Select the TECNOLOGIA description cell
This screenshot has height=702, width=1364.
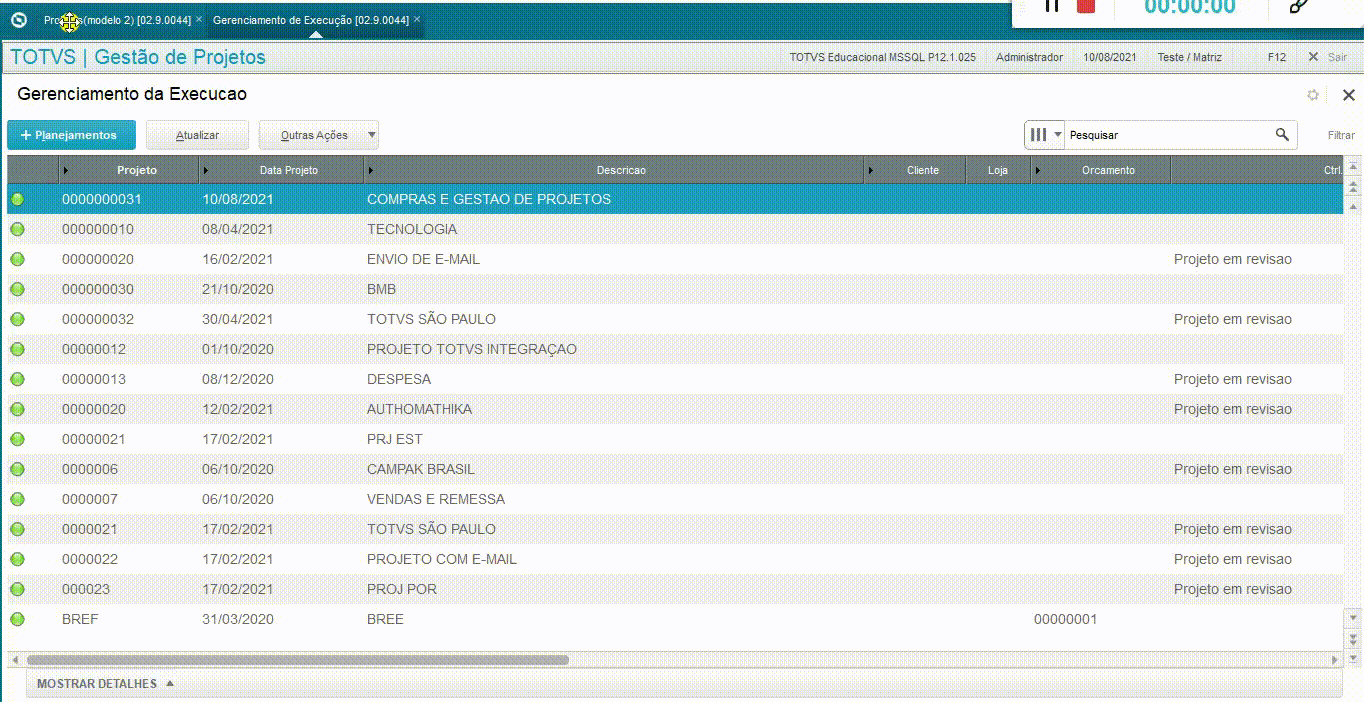pos(412,229)
